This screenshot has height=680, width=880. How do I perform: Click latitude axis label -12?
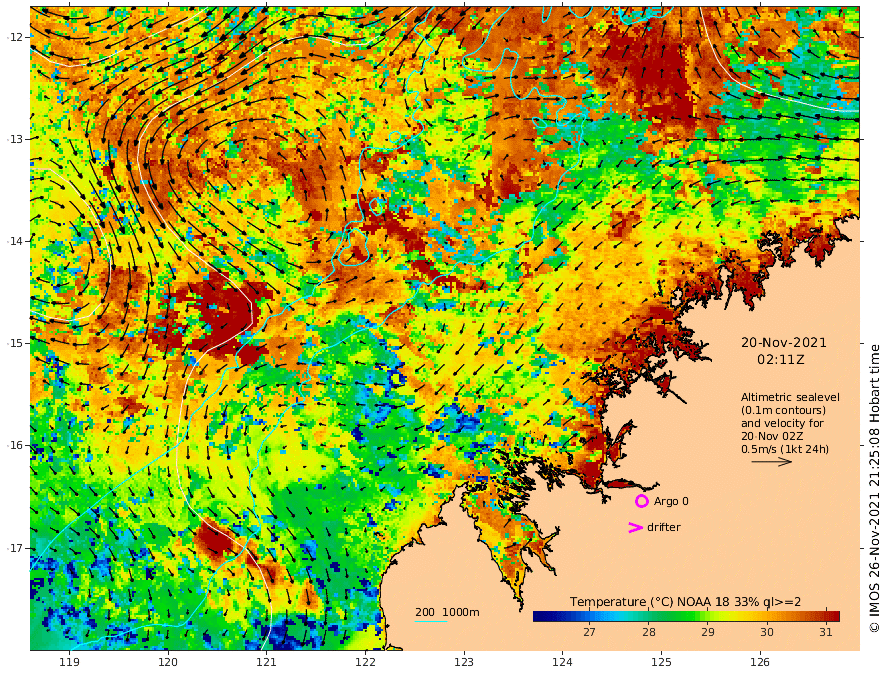click(15, 37)
